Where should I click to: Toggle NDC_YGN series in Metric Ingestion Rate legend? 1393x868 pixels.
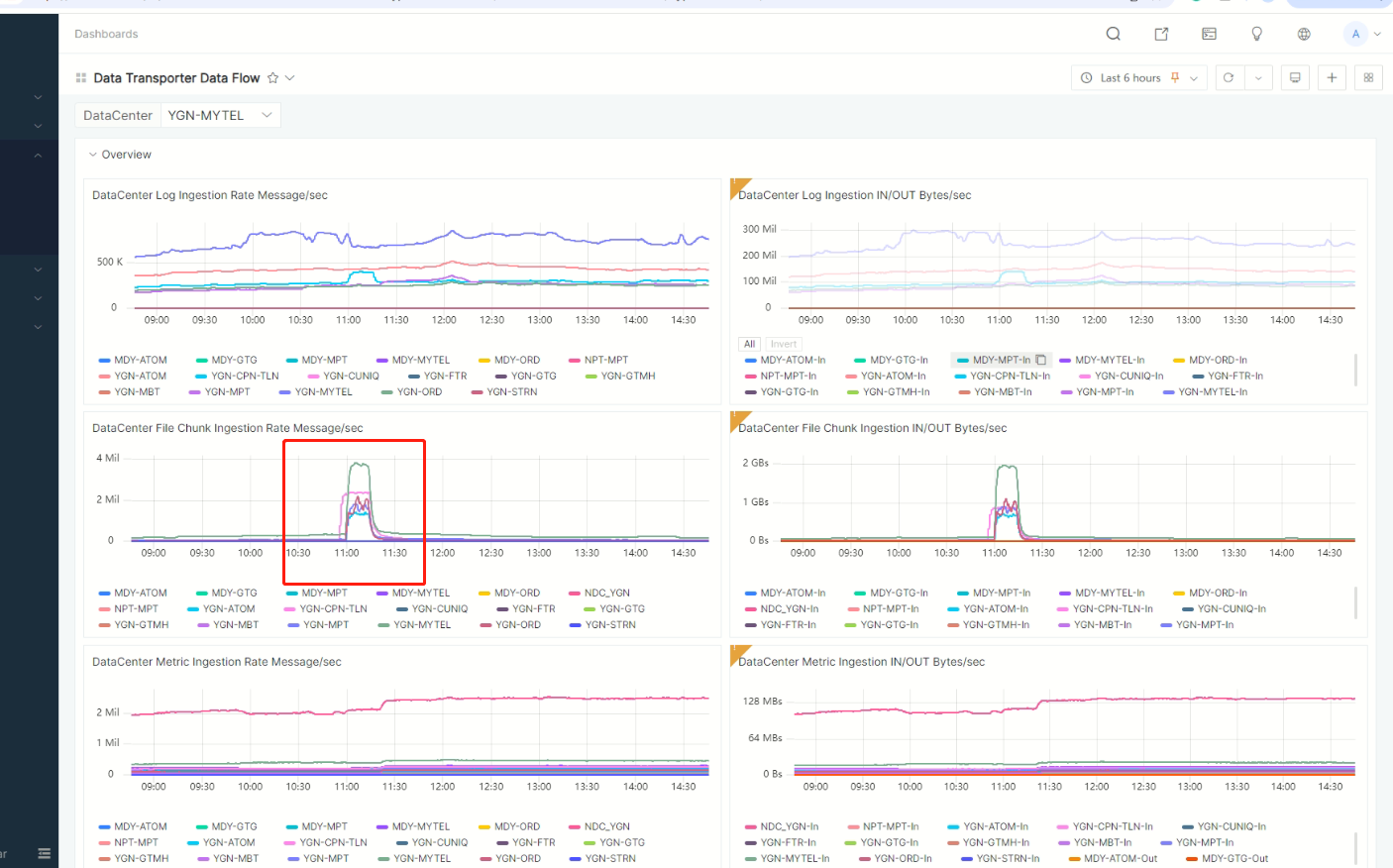[x=606, y=826]
